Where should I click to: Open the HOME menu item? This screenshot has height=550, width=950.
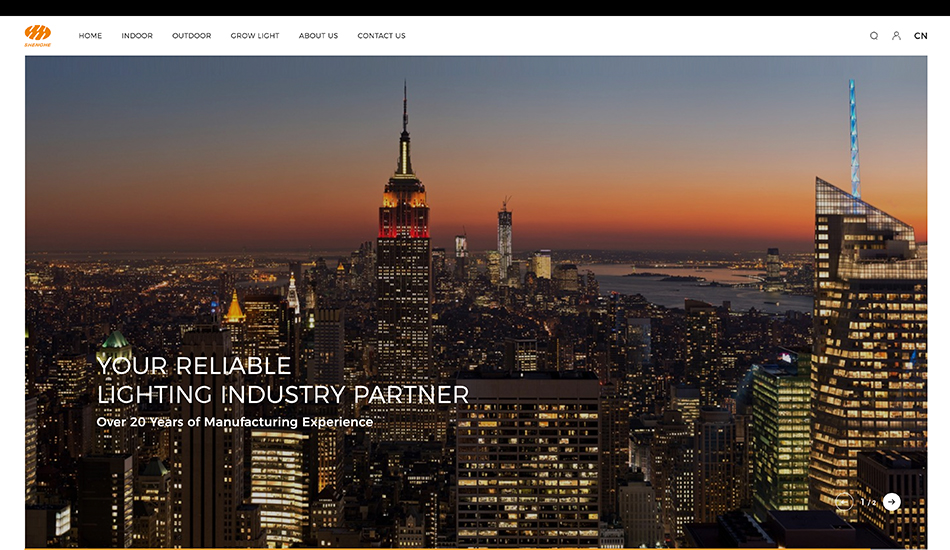coord(90,36)
